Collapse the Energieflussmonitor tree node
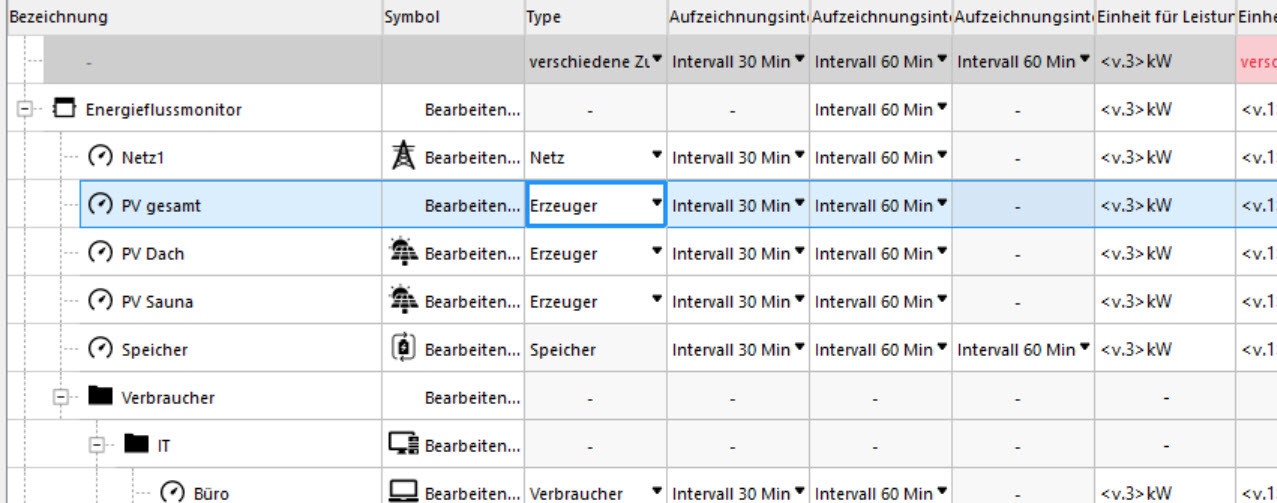The image size is (1277, 503). 24,109
